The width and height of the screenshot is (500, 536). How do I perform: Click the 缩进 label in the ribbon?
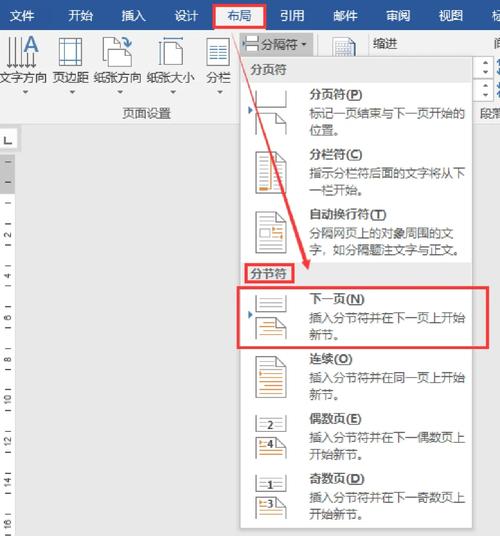tap(385, 44)
